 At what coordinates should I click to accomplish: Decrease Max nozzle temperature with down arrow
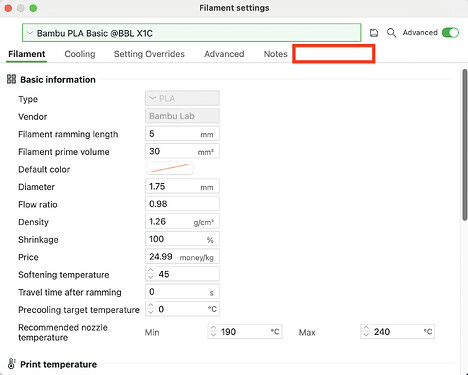point(366,335)
